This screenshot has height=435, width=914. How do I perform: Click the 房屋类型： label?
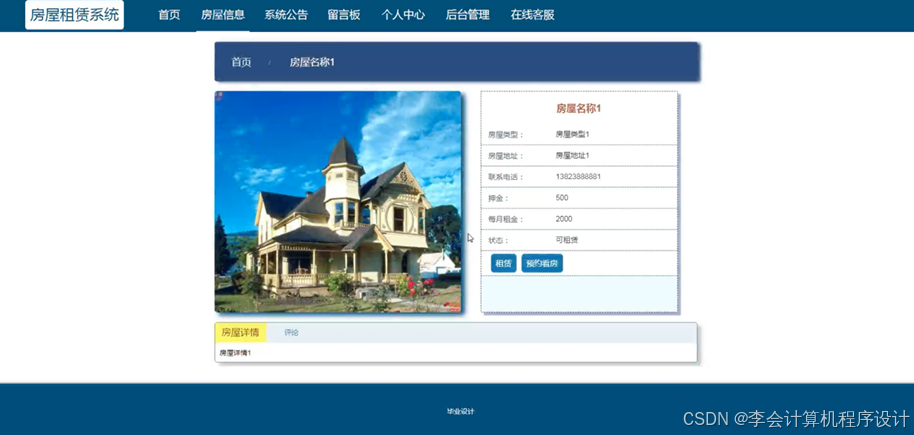point(506,135)
